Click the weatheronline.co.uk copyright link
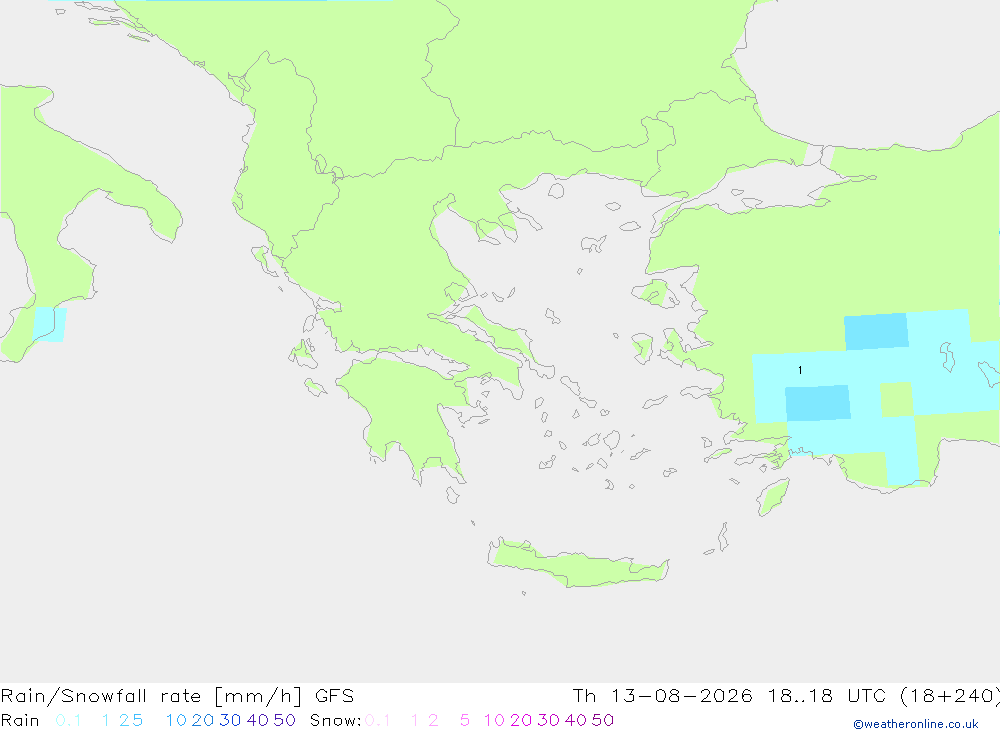Screen dimensions: 1000x733 (916, 724)
